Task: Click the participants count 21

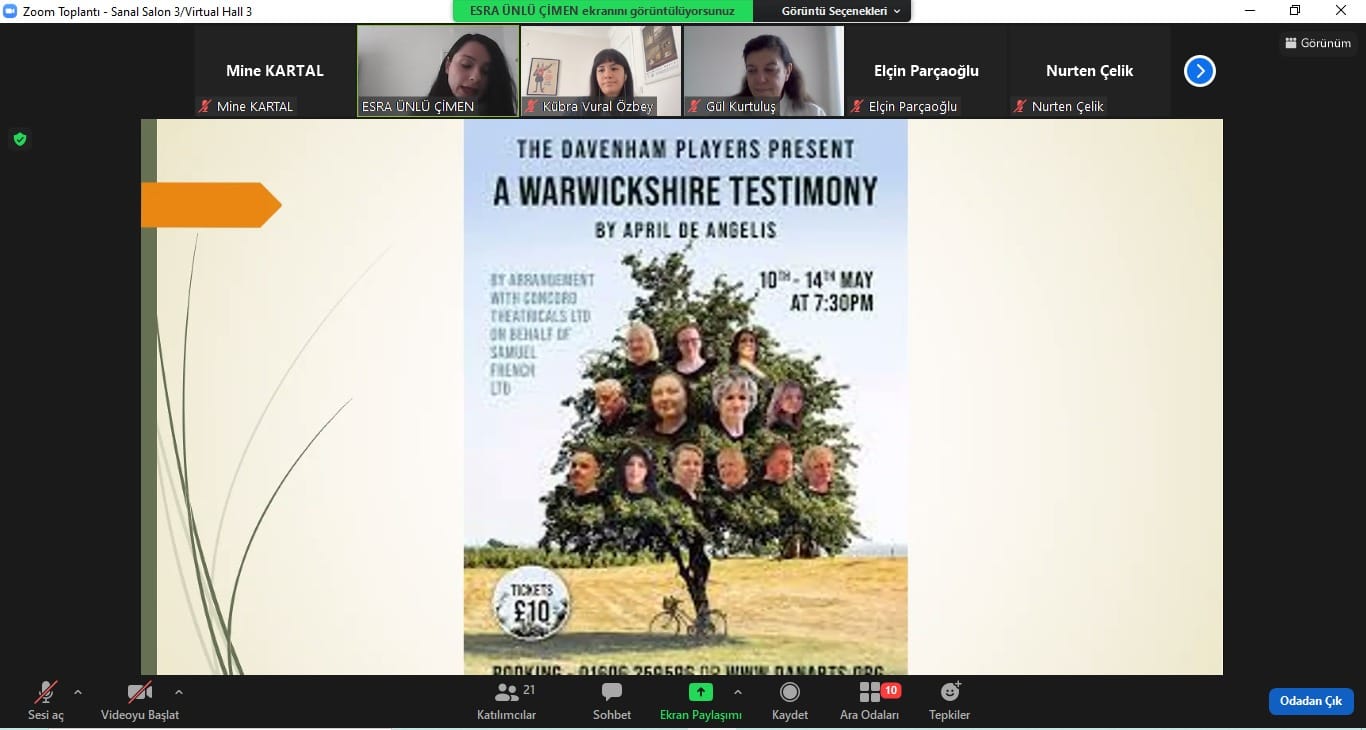Action: point(529,690)
